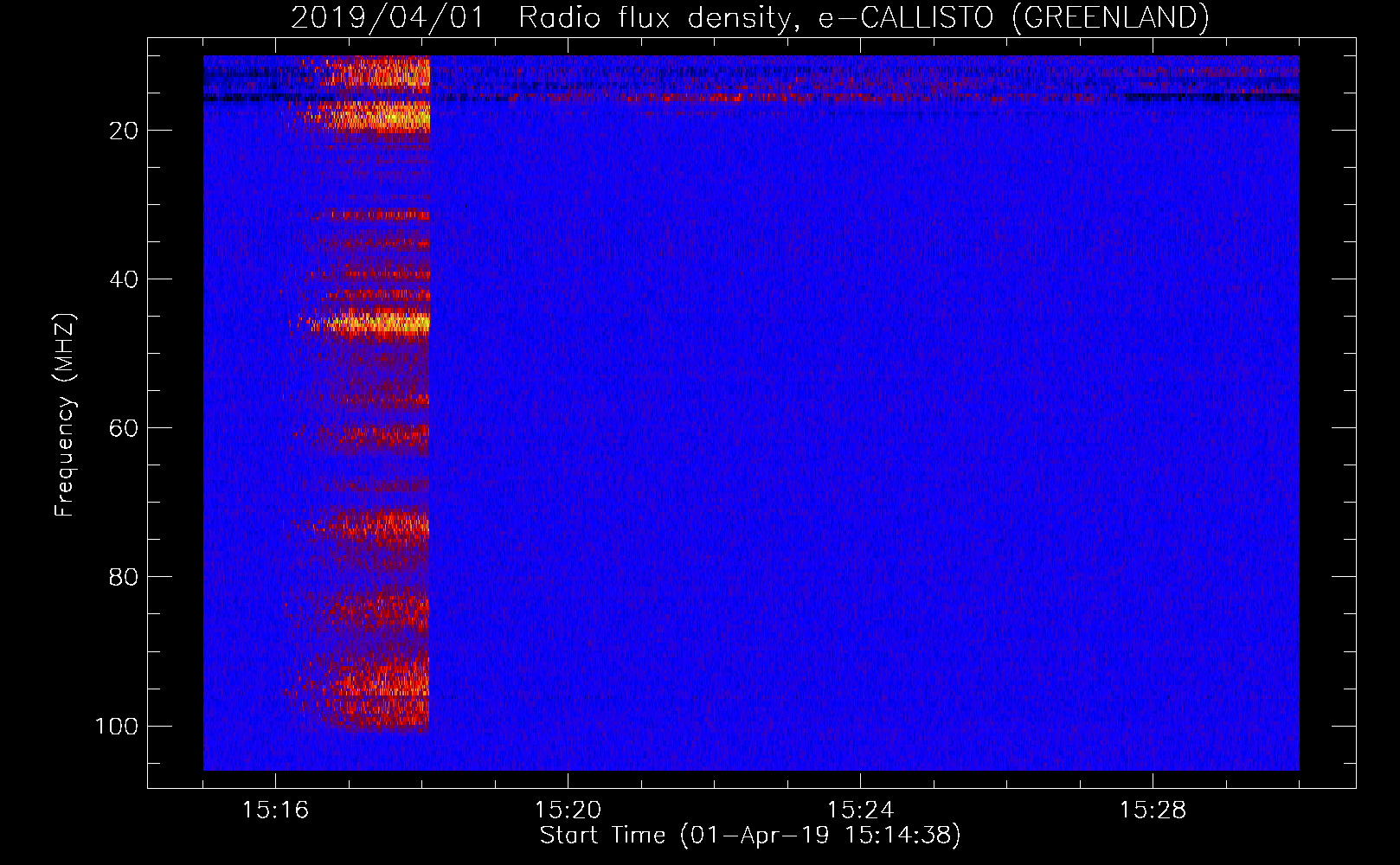The image size is (1400, 865).
Task: Click the 40 MHz frequency tick label
Action: (x=124, y=279)
